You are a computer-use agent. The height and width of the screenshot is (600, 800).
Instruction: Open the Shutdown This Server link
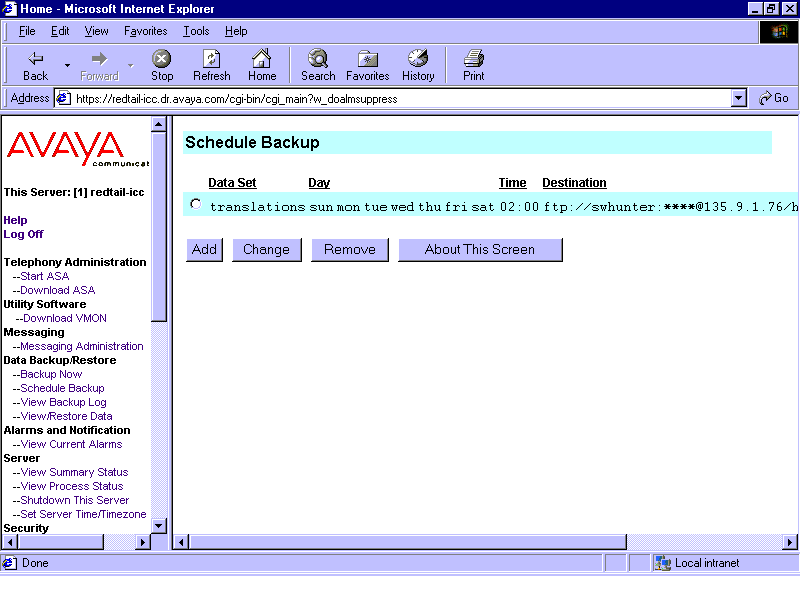coord(74,500)
